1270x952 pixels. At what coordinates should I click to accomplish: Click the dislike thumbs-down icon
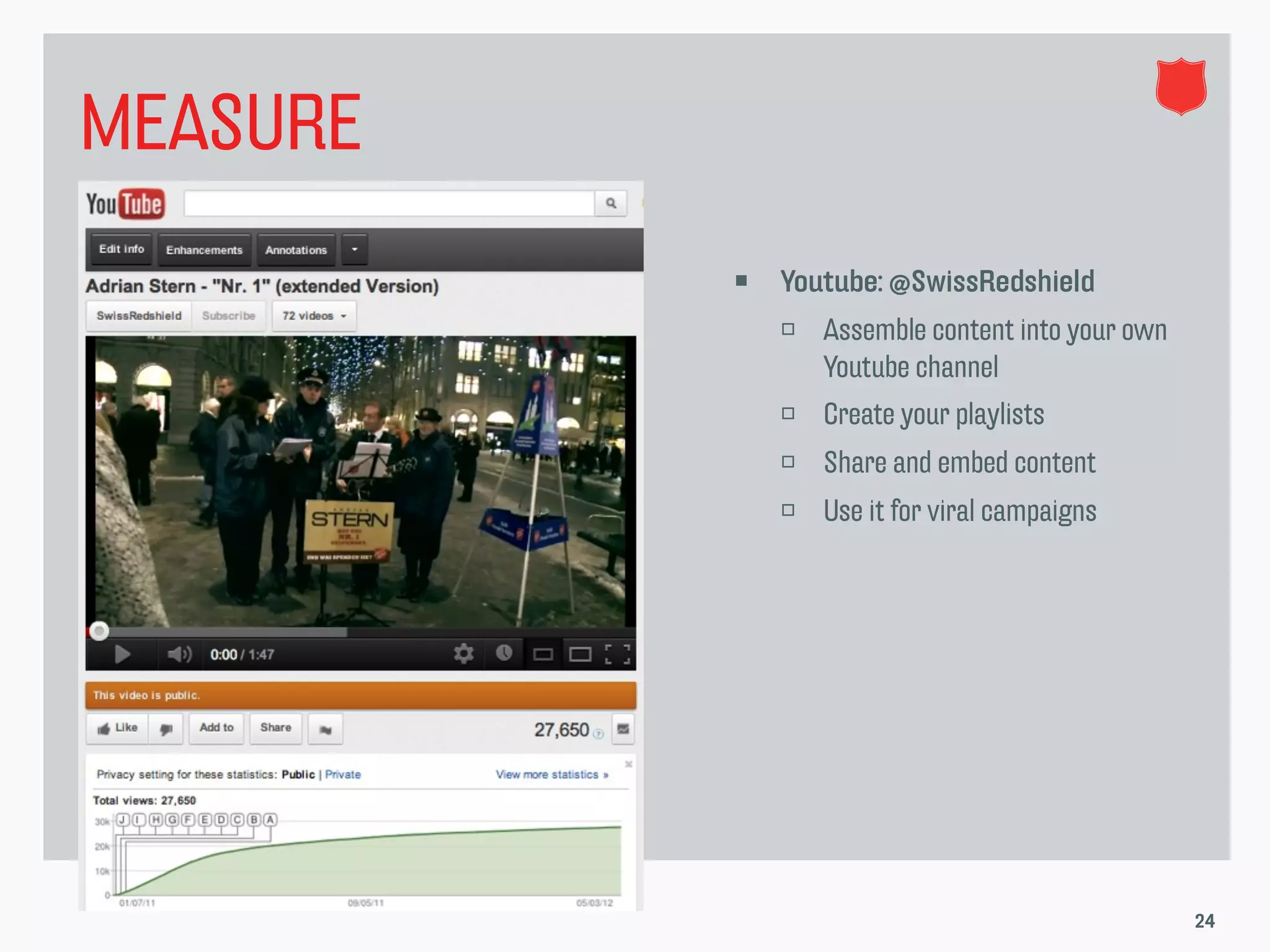[x=166, y=729]
